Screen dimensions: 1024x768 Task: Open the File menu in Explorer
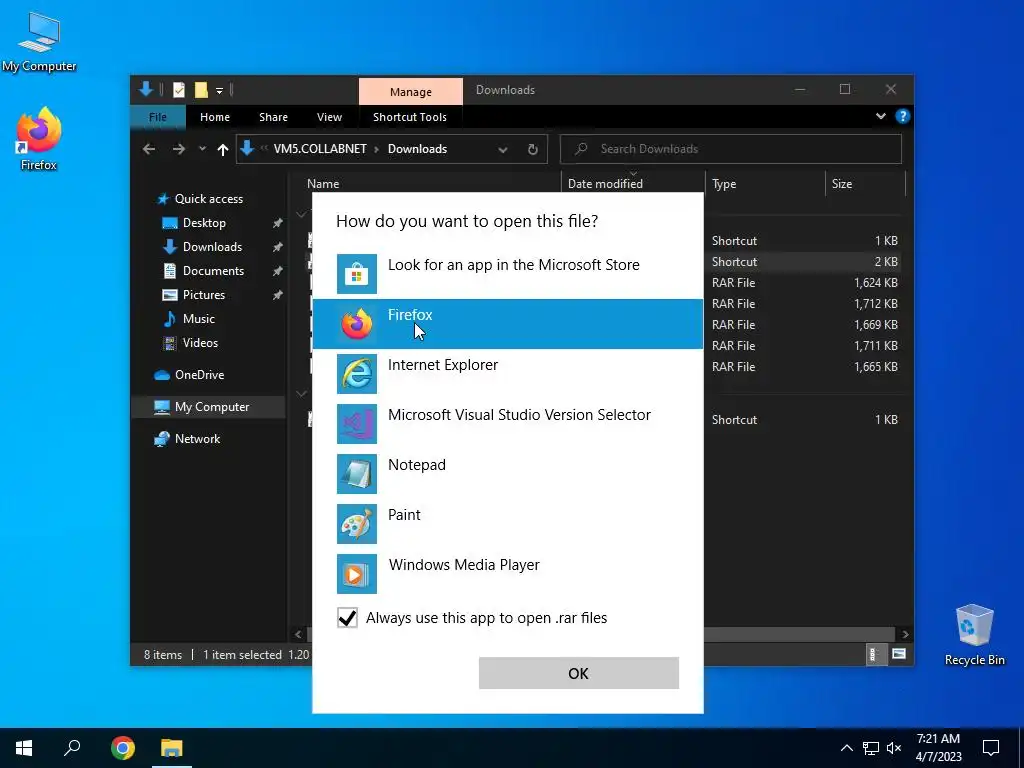pos(158,117)
